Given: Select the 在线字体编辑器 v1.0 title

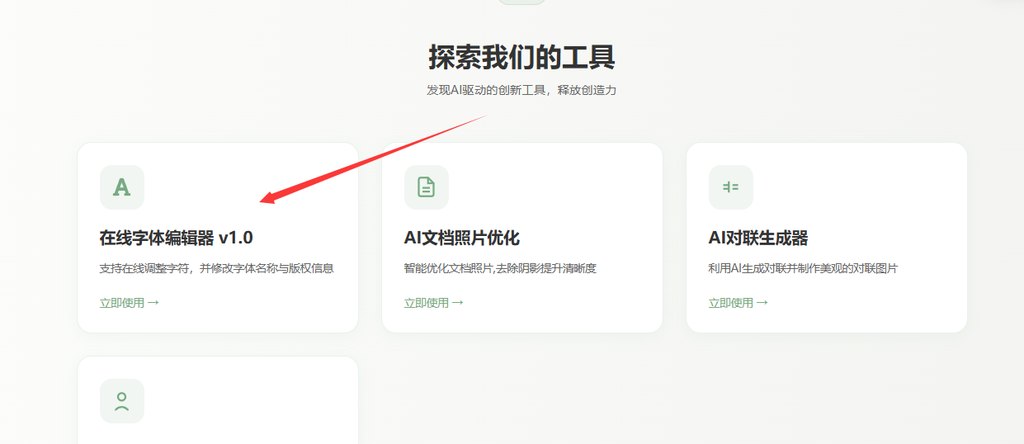Looking at the screenshot, I should (x=176, y=238).
